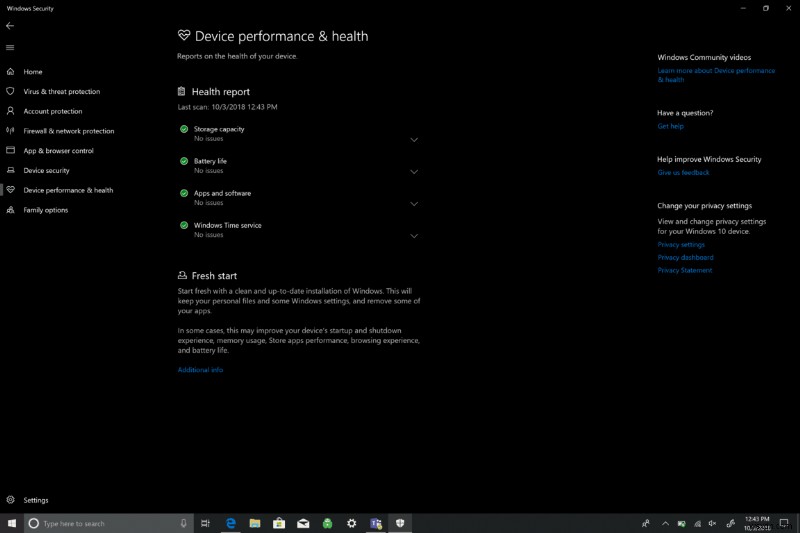Click the window icon for App & browser control

pyautogui.click(x=10, y=150)
